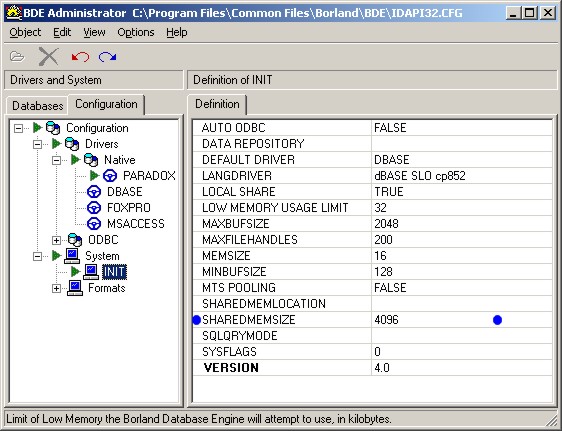Viewport: 562px width, 431px height.
Task: Click green arrow beside INIT
Action: point(75,272)
